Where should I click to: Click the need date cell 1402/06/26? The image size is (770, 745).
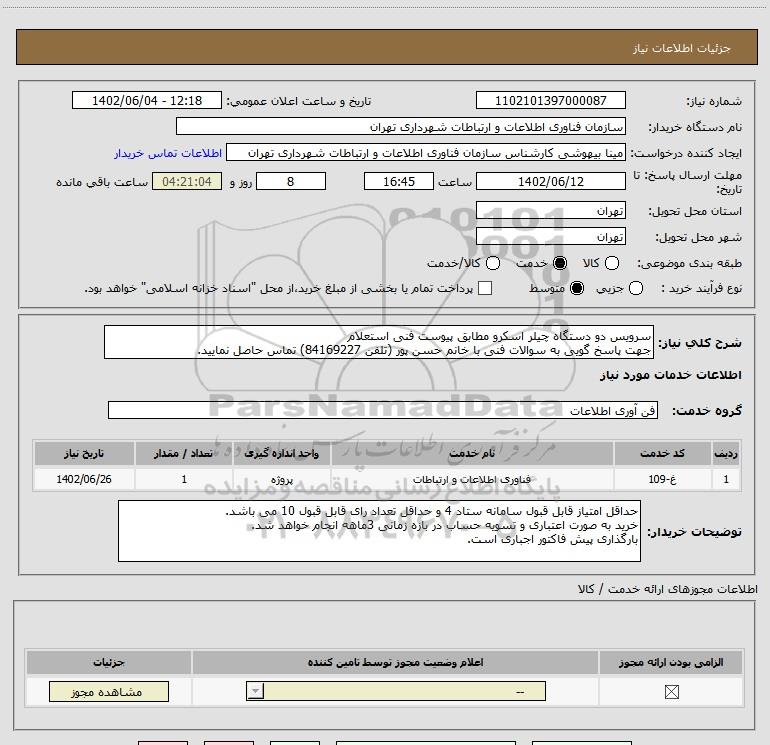coord(84,479)
